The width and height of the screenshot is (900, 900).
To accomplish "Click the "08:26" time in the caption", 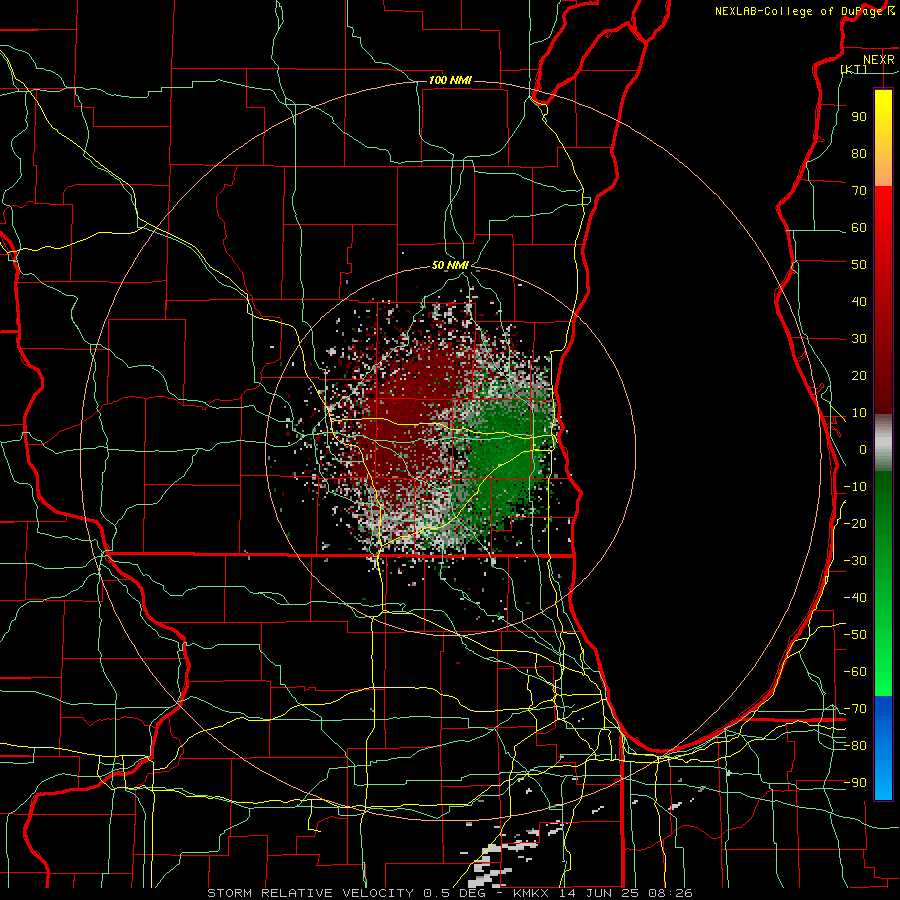I will [x=670, y=893].
